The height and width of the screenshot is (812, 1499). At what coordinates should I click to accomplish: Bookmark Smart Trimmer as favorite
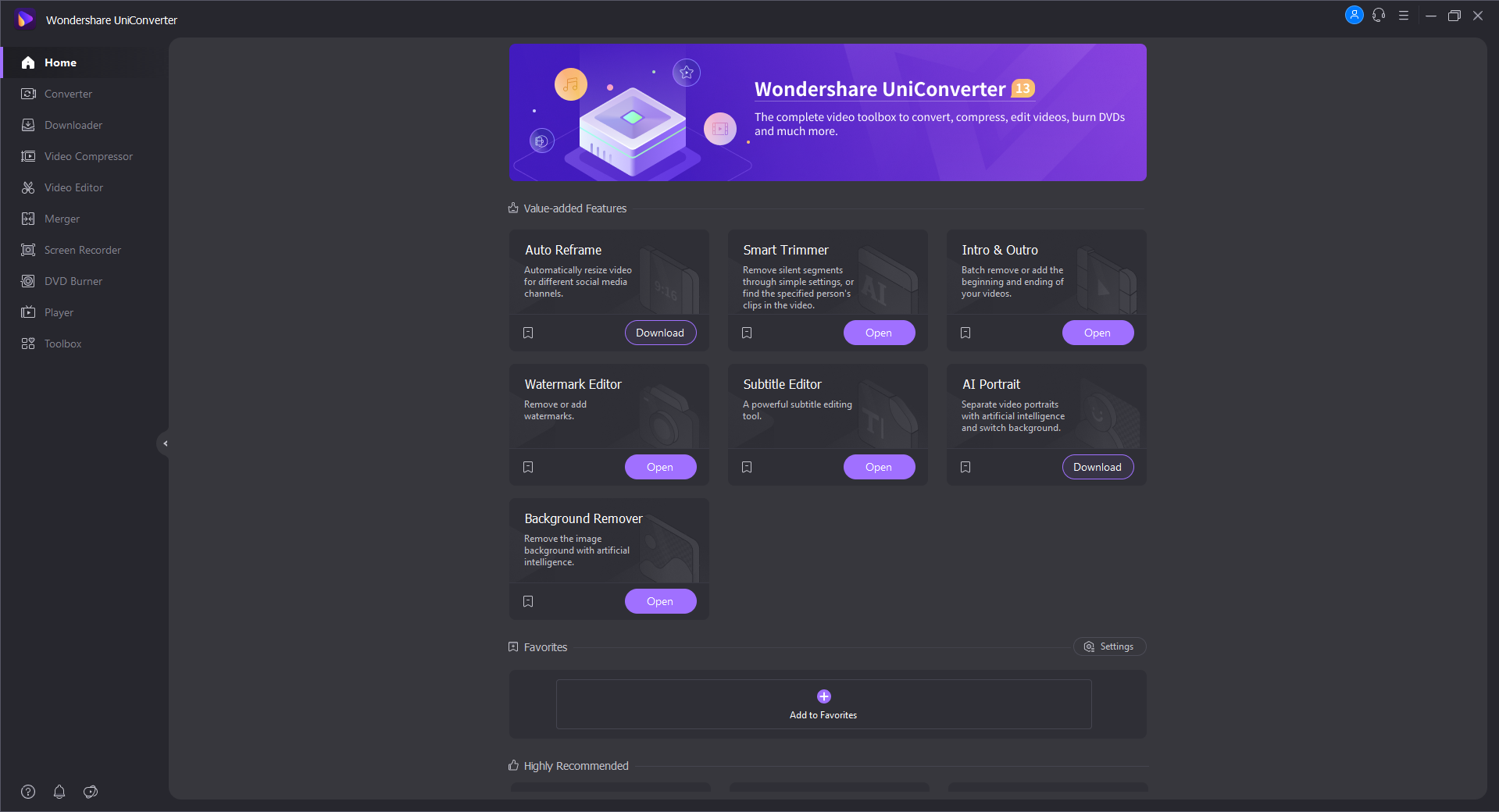(747, 333)
